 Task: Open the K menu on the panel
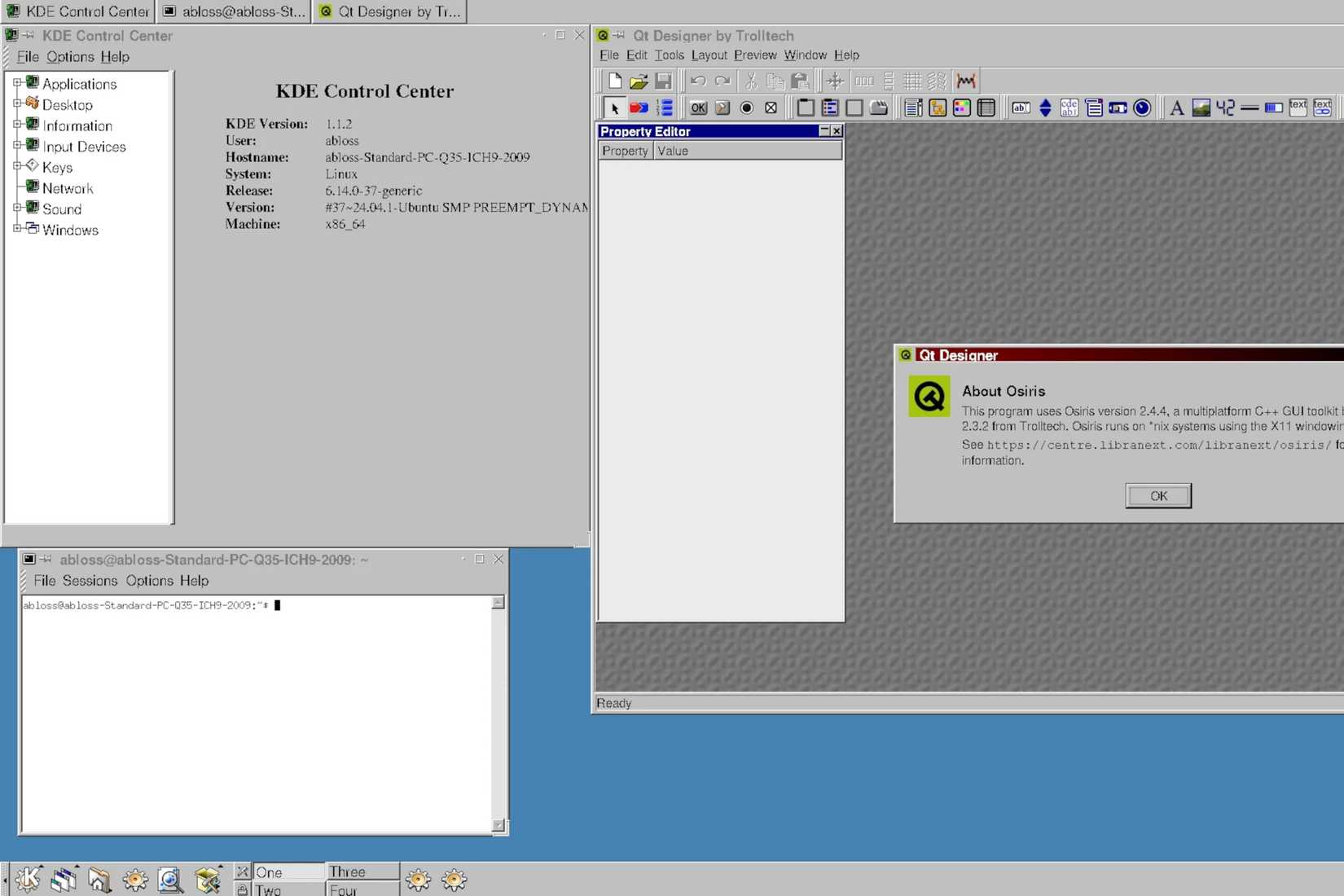pos(29,880)
